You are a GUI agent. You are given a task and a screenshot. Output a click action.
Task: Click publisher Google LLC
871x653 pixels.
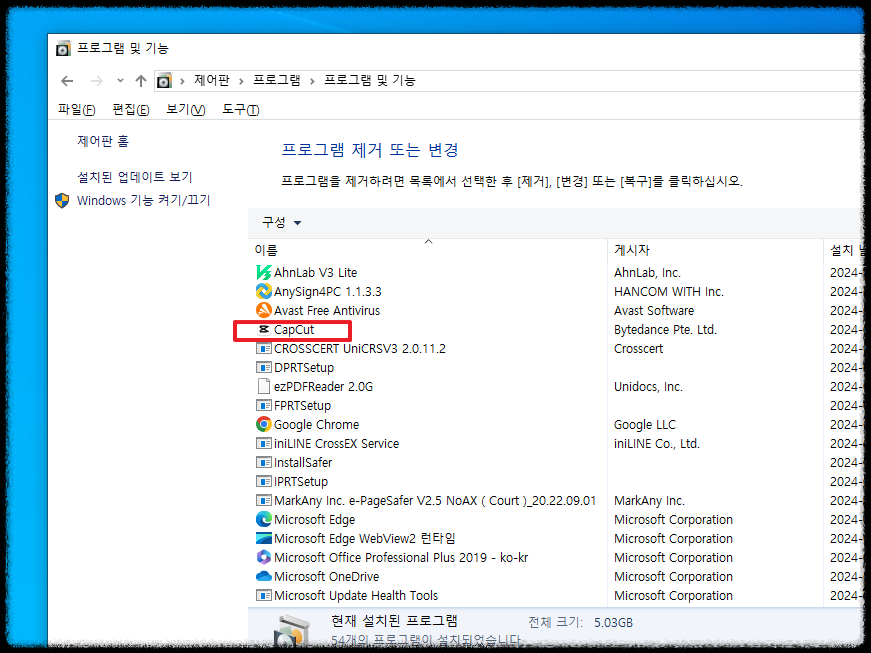(x=645, y=425)
